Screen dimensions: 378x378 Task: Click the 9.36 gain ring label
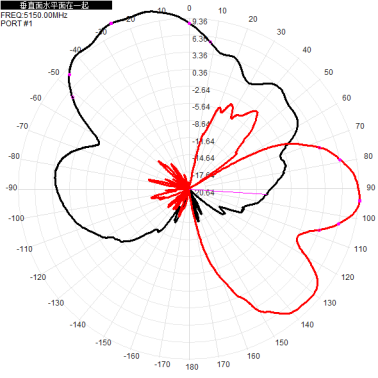click(200, 22)
